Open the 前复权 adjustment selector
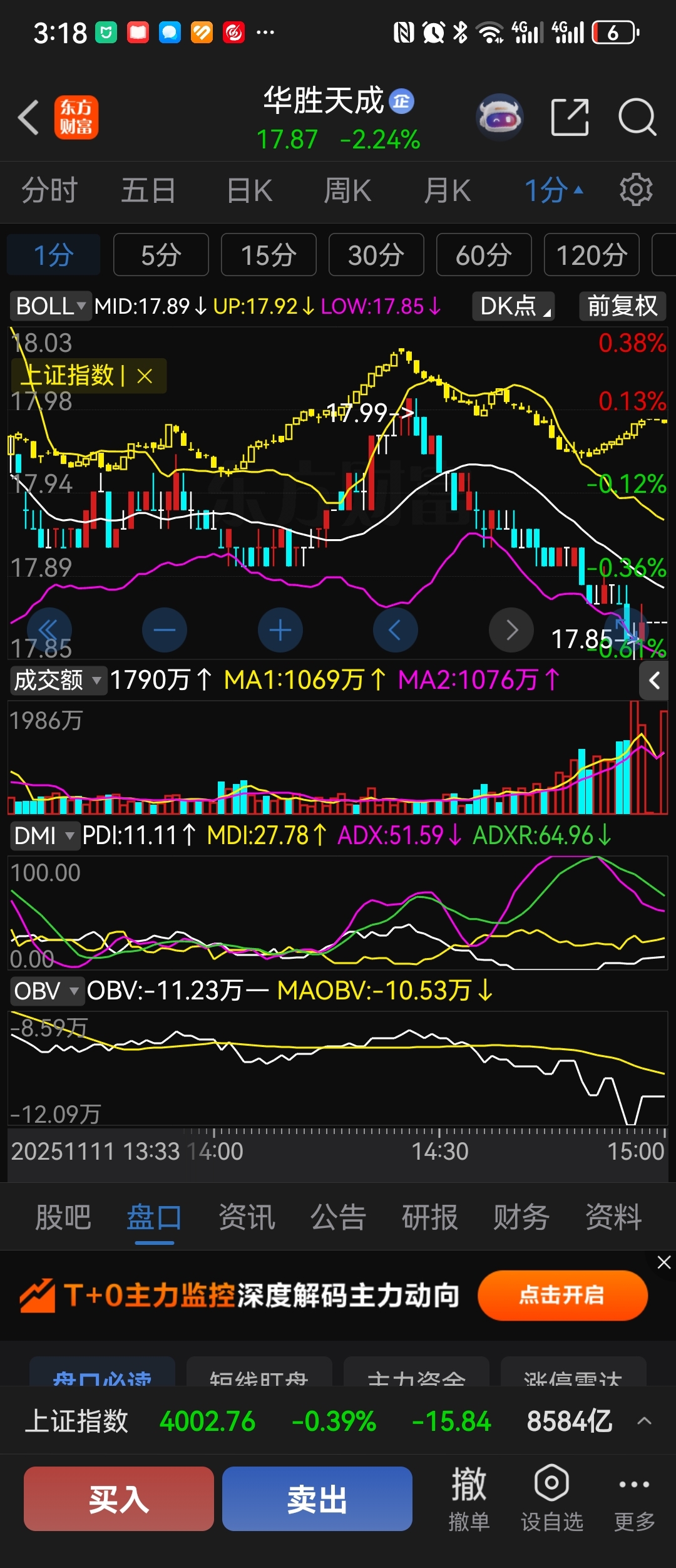 pyautogui.click(x=622, y=306)
